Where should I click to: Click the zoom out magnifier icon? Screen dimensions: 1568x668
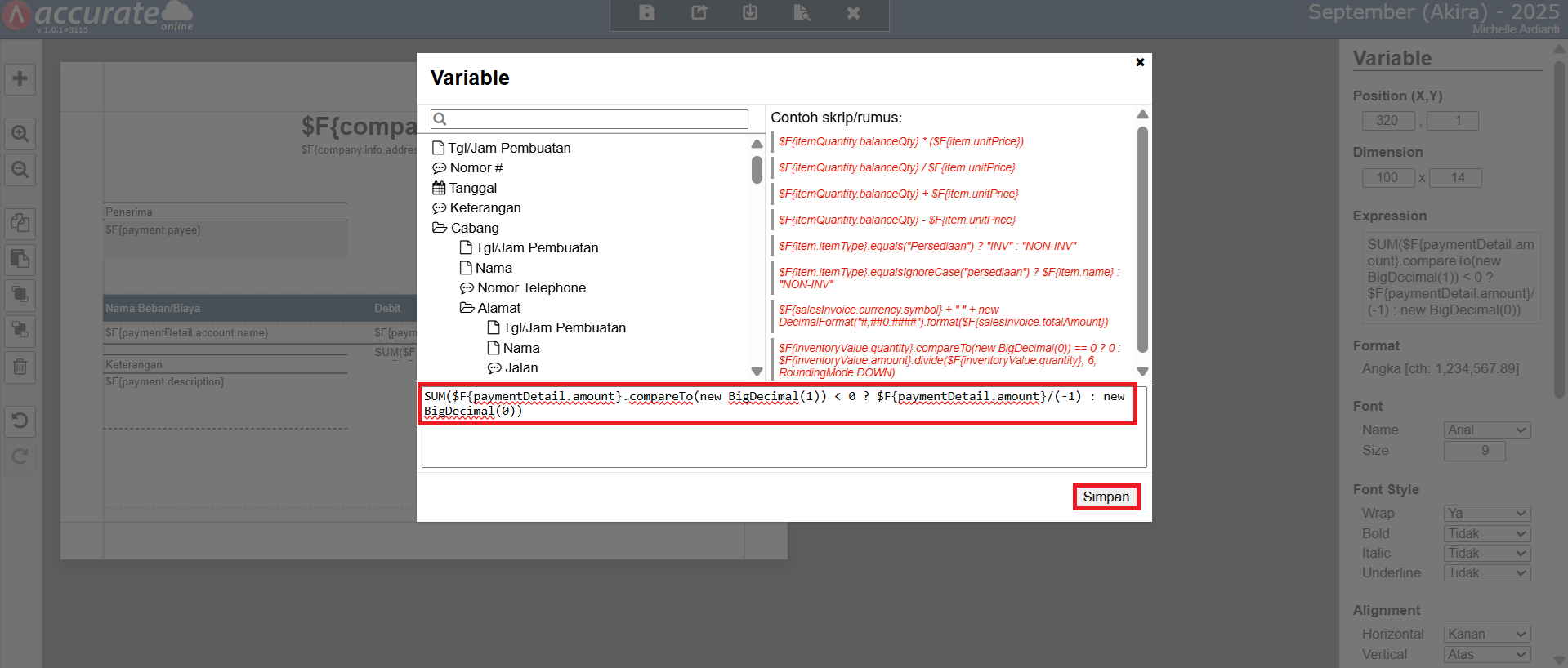20,170
